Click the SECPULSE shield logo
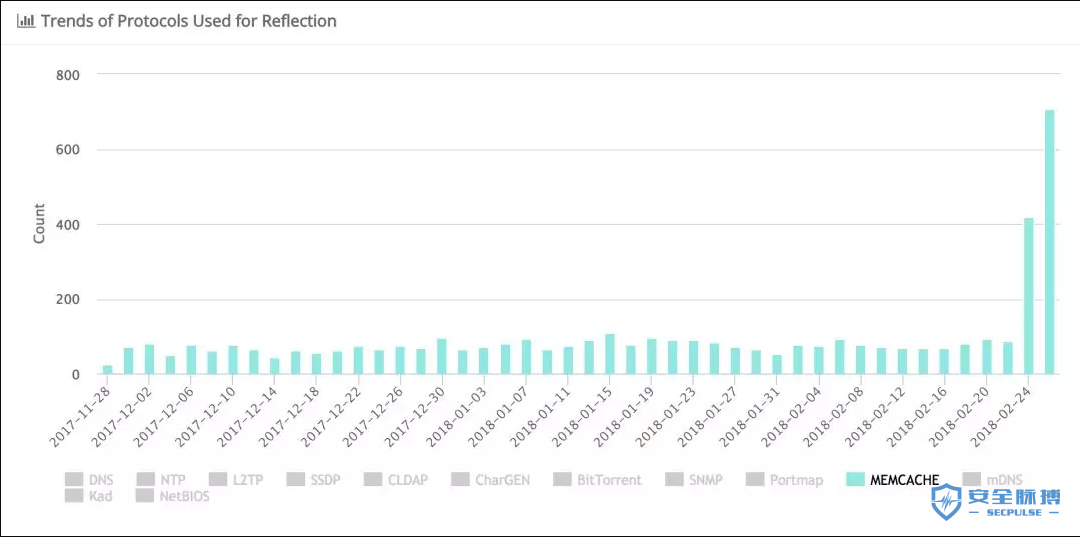 point(946,502)
